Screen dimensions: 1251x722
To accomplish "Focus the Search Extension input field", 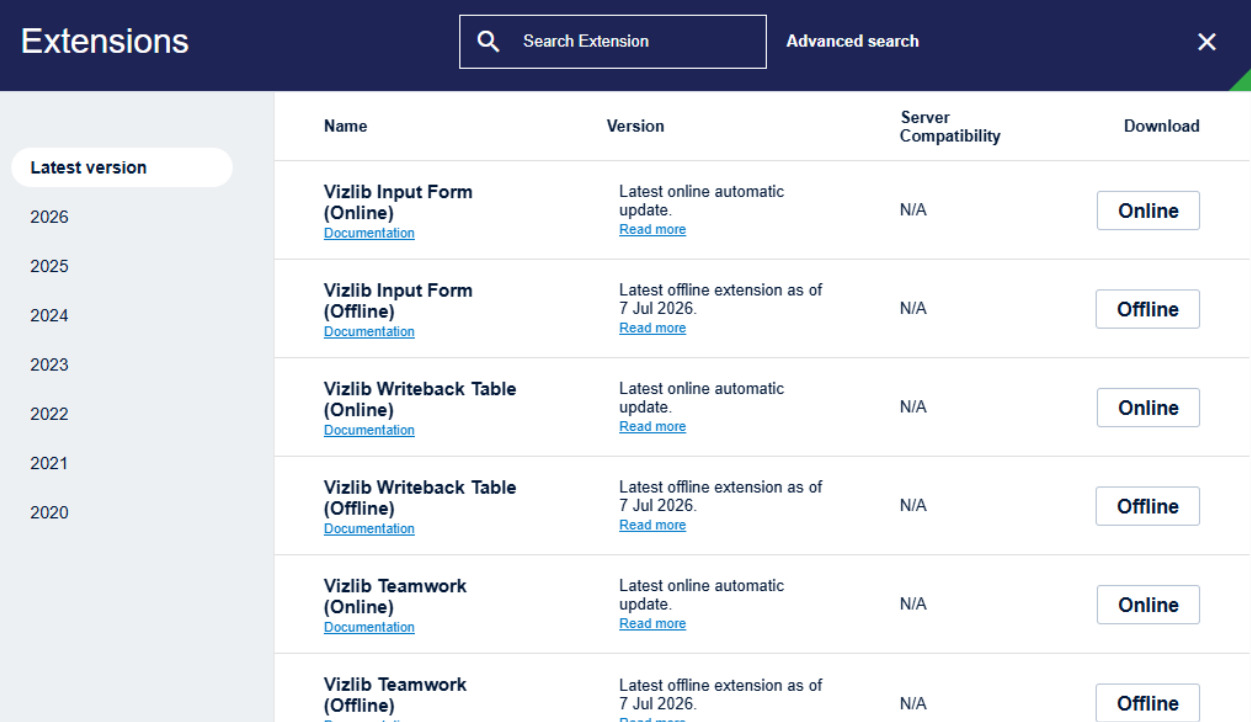I will click(x=613, y=41).
